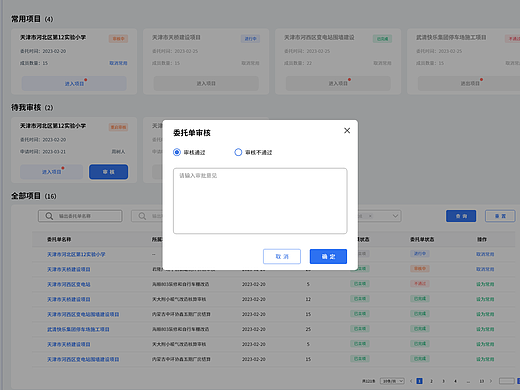Close the 委托单审核 dialog with the X icon
520x390 pixels.
(x=347, y=131)
